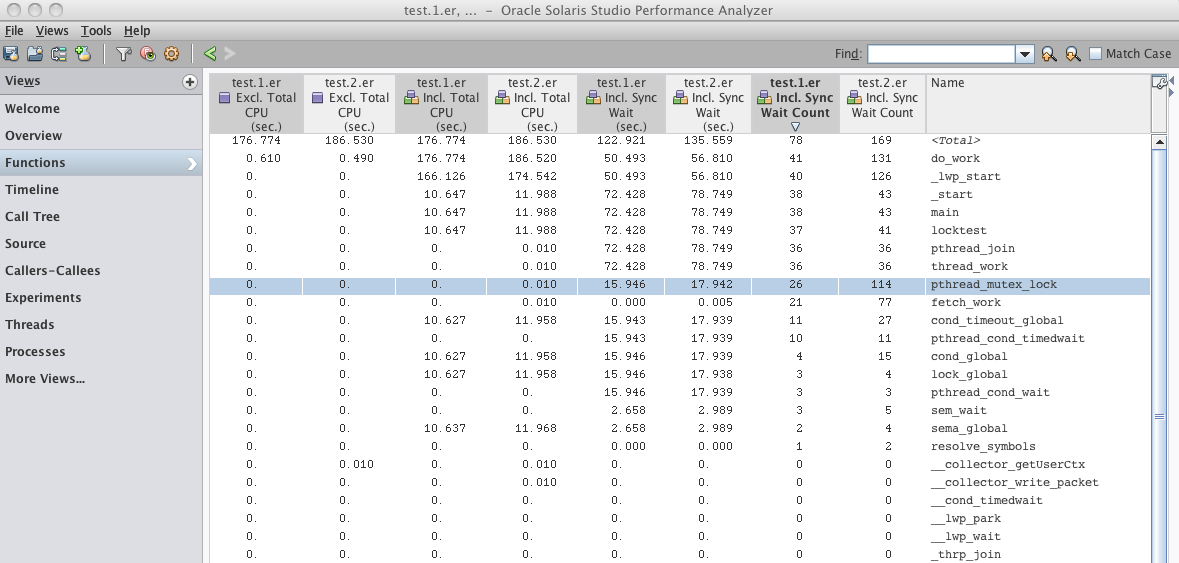Open the Callers-Callees view
Viewport: 1179px width, 563px height.
pyautogui.click(x=101, y=271)
